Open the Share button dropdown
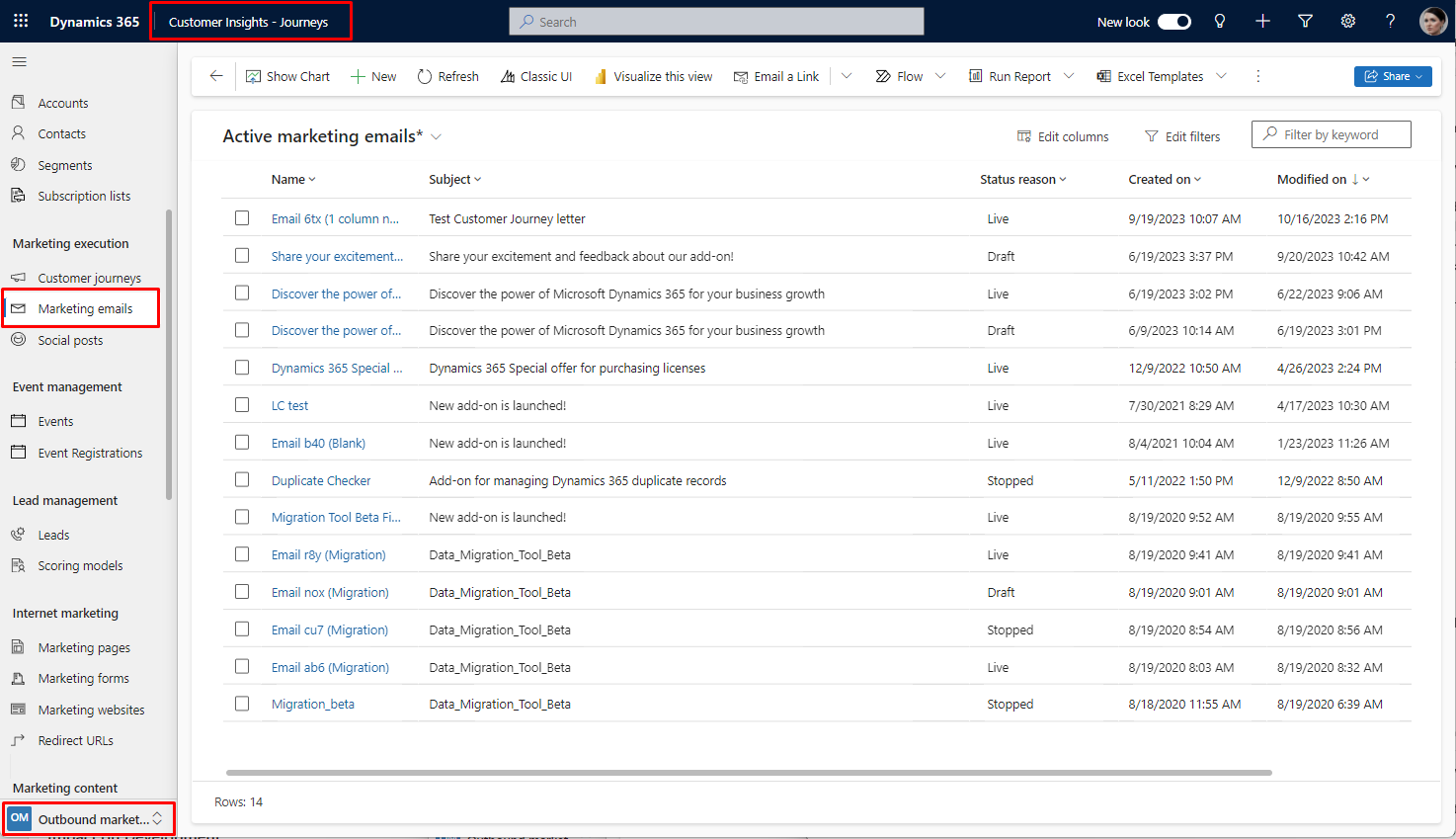Viewport: 1456px width, 839px height. [1393, 76]
